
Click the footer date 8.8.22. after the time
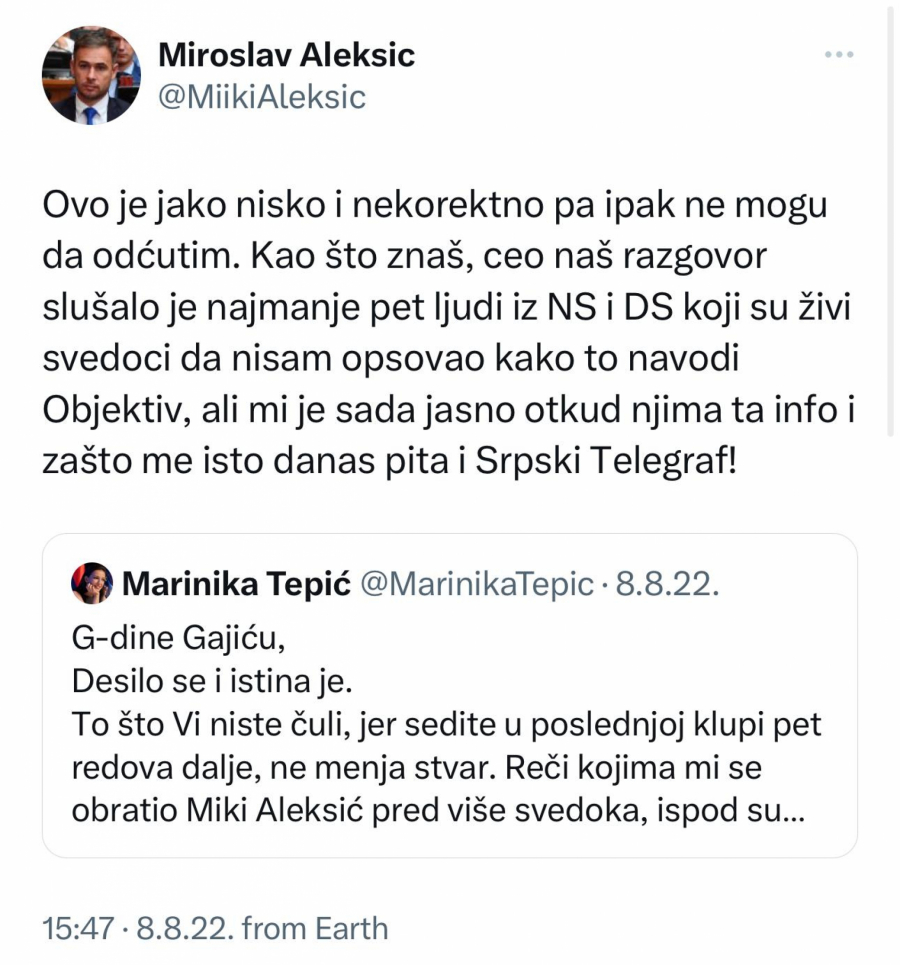click(x=184, y=928)
